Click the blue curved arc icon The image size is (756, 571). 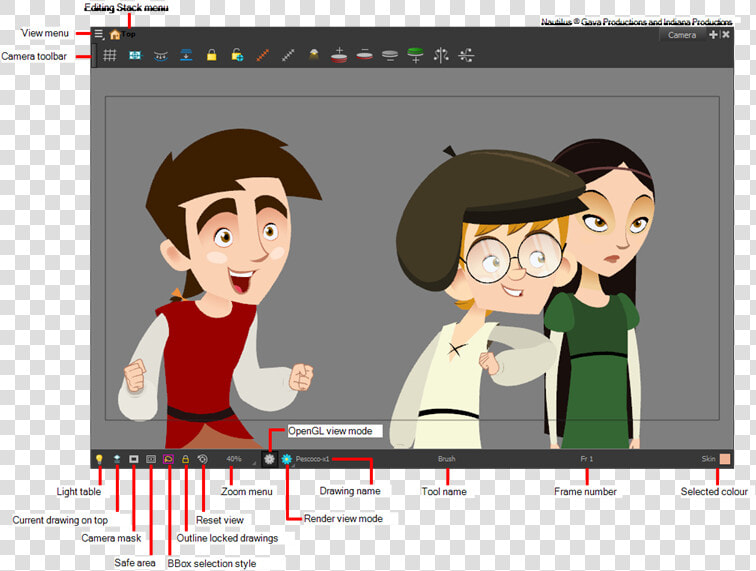(x=161, y=56)
